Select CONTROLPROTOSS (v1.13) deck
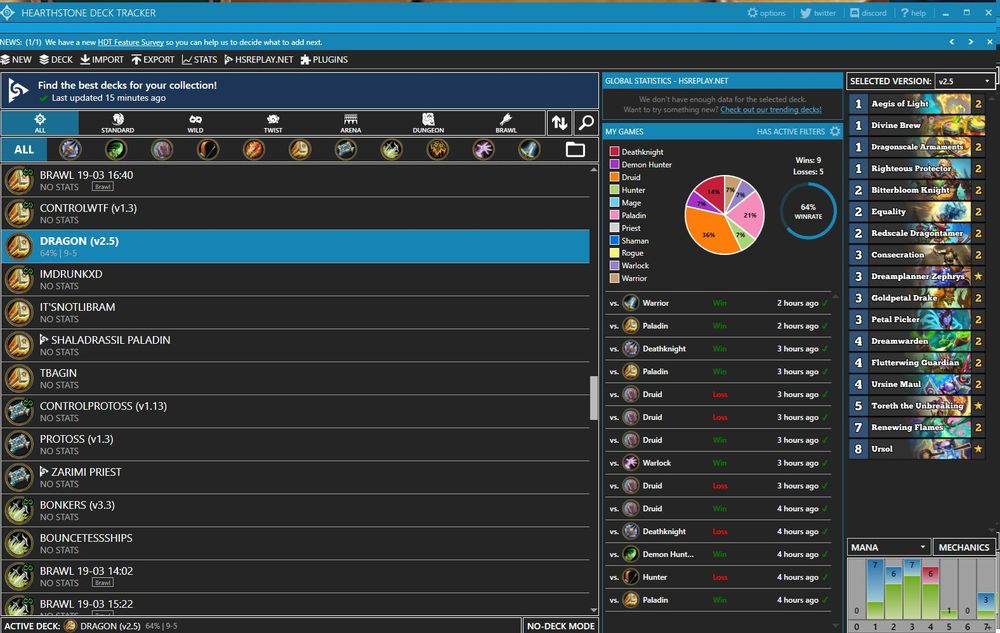Screen dimensions: 1000x633 (x=296, y=411)
